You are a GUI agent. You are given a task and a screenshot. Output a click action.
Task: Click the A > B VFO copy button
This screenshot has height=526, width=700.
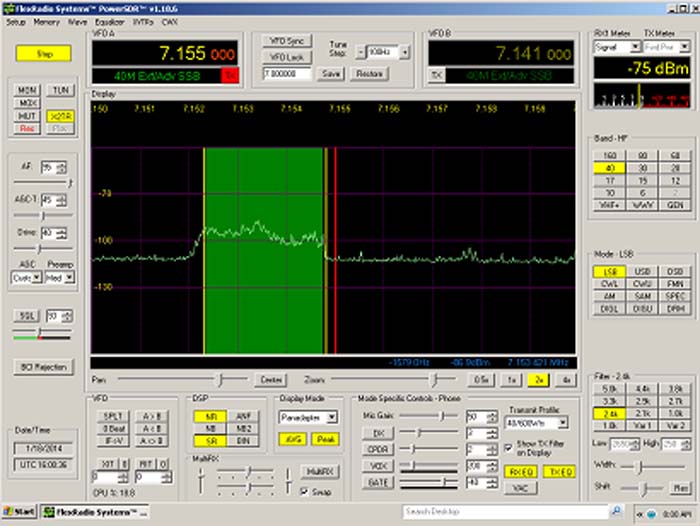point(151,416)
